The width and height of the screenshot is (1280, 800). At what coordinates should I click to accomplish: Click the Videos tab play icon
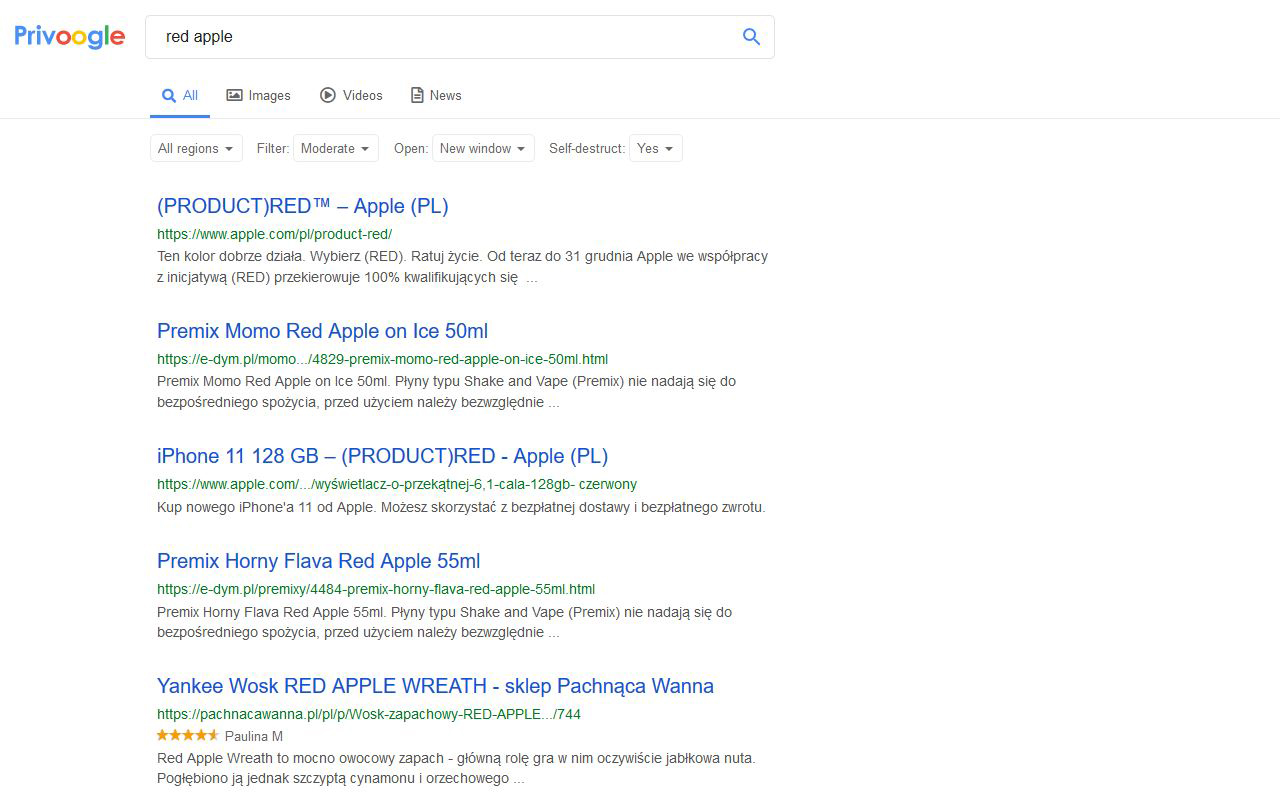point(328,95)
